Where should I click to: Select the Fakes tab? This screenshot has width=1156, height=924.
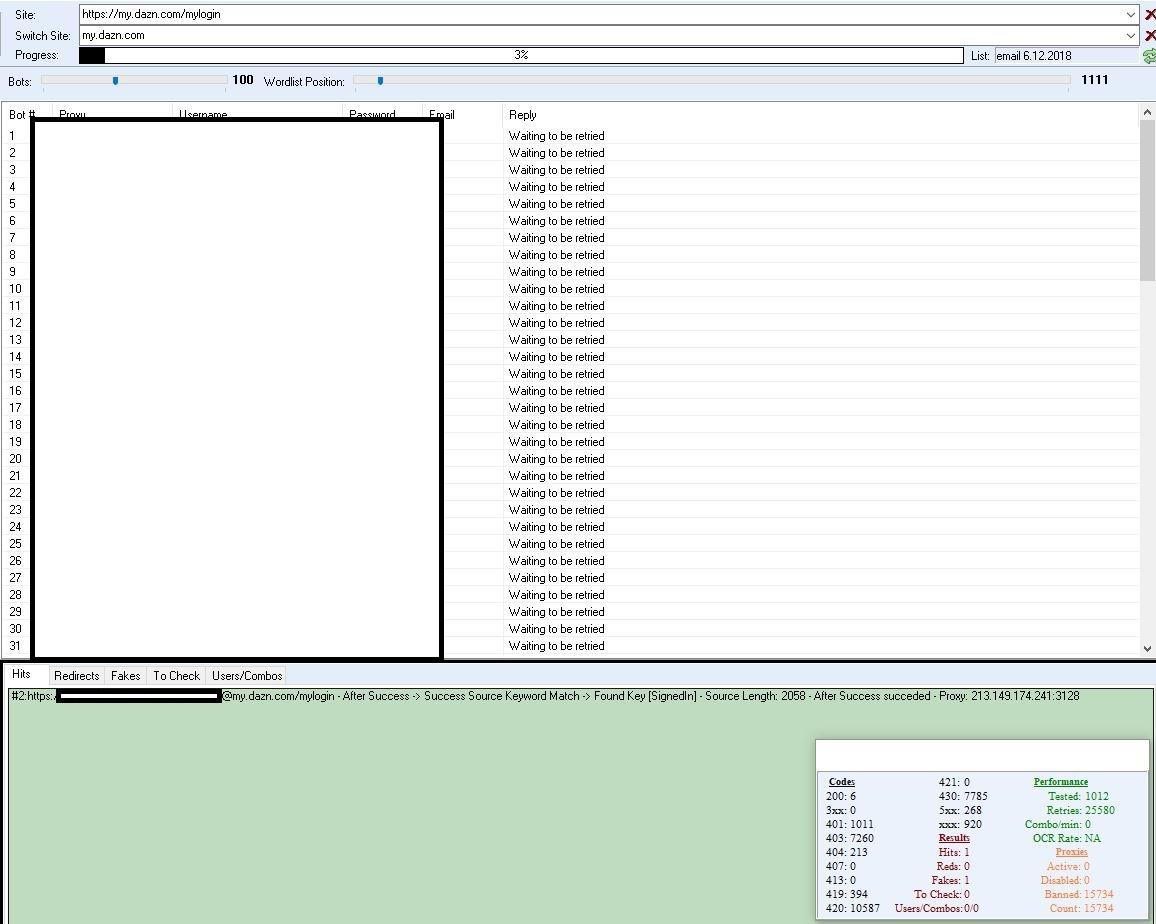(x=125, y=676)
